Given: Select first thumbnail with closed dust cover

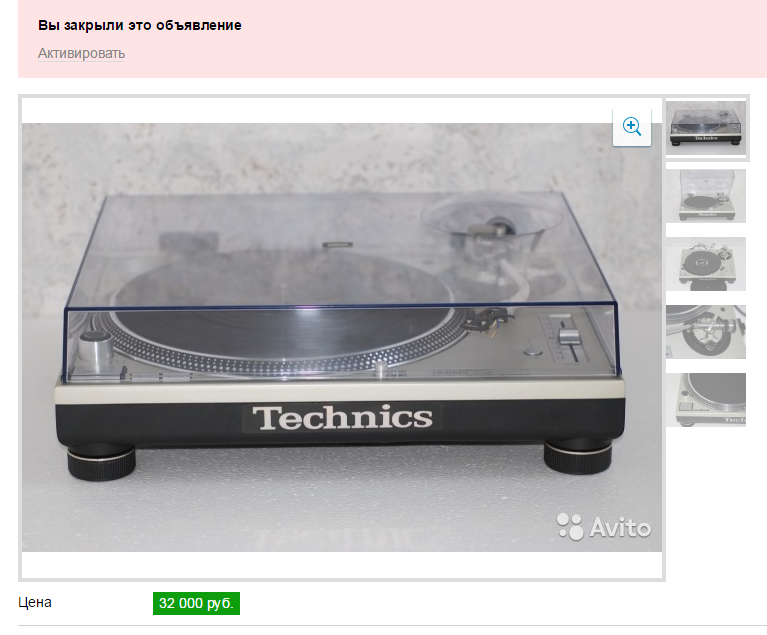Looking at the screenshot, I should (706, 128).
